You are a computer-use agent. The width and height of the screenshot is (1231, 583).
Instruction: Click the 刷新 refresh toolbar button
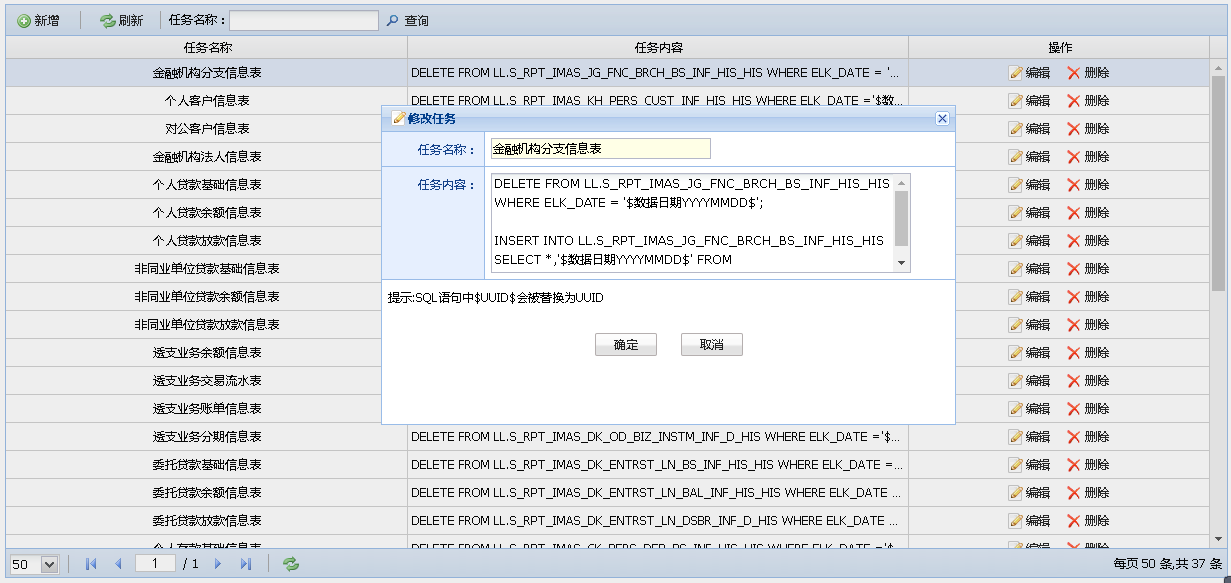(121, 20)
